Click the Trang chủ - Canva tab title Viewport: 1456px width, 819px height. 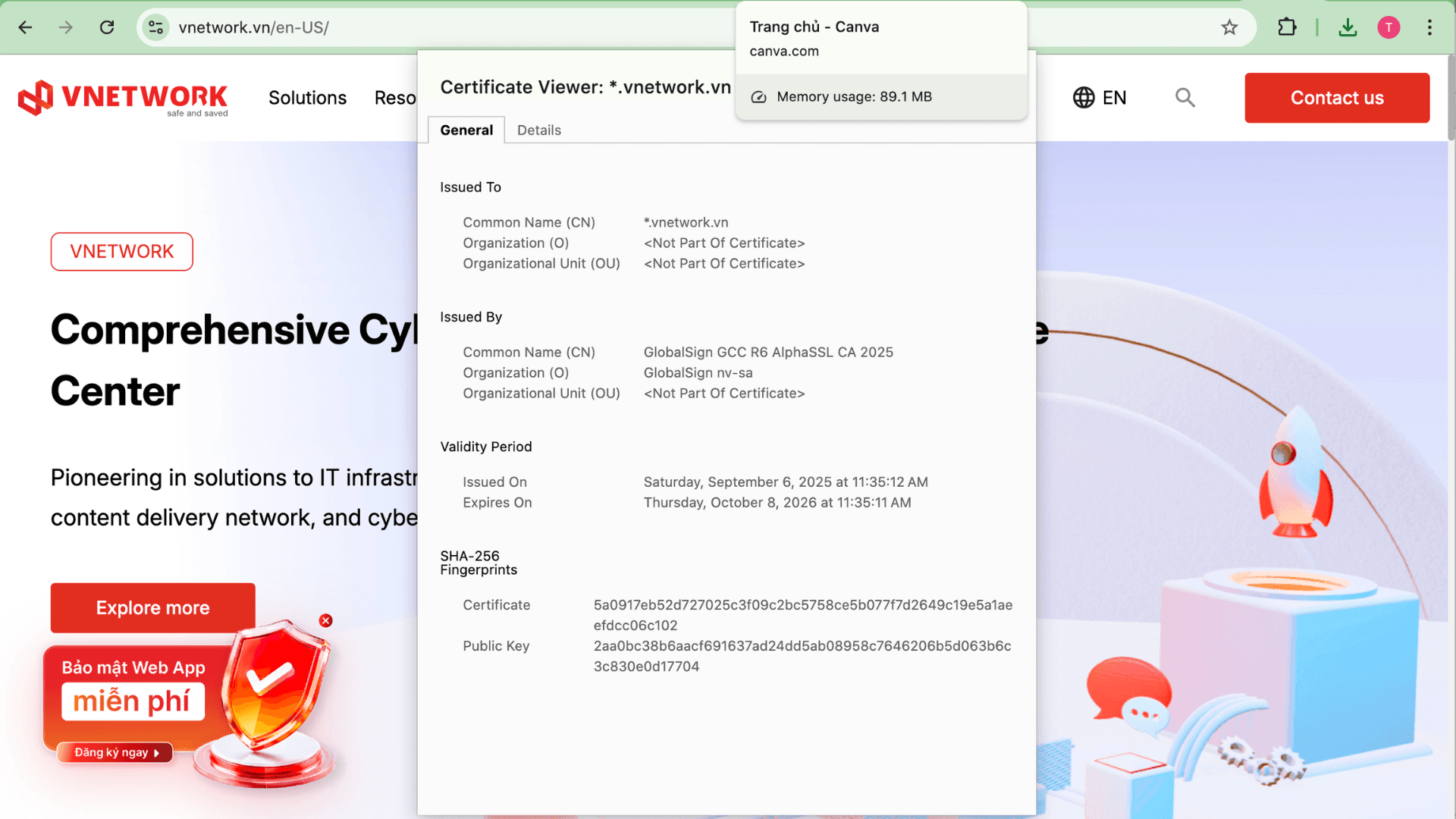(814, 27)
